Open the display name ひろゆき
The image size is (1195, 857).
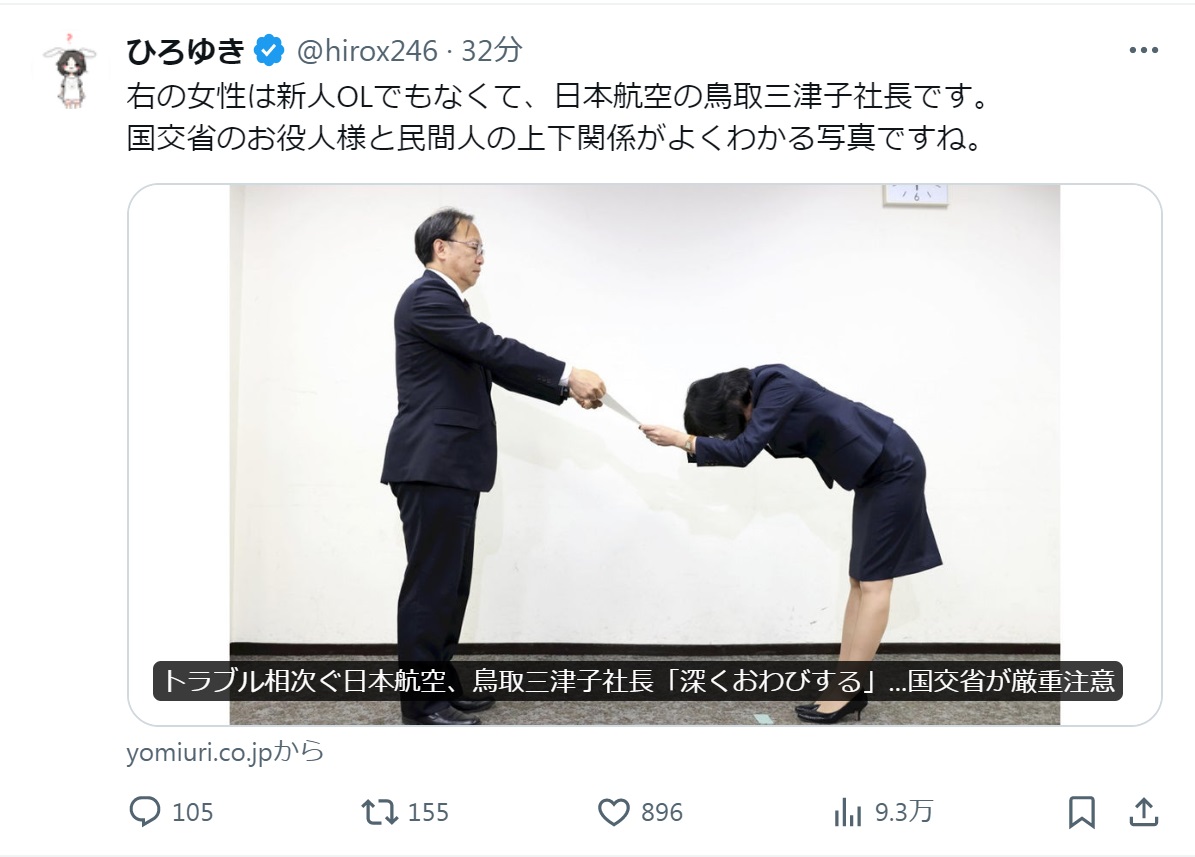tap(185, 51)
